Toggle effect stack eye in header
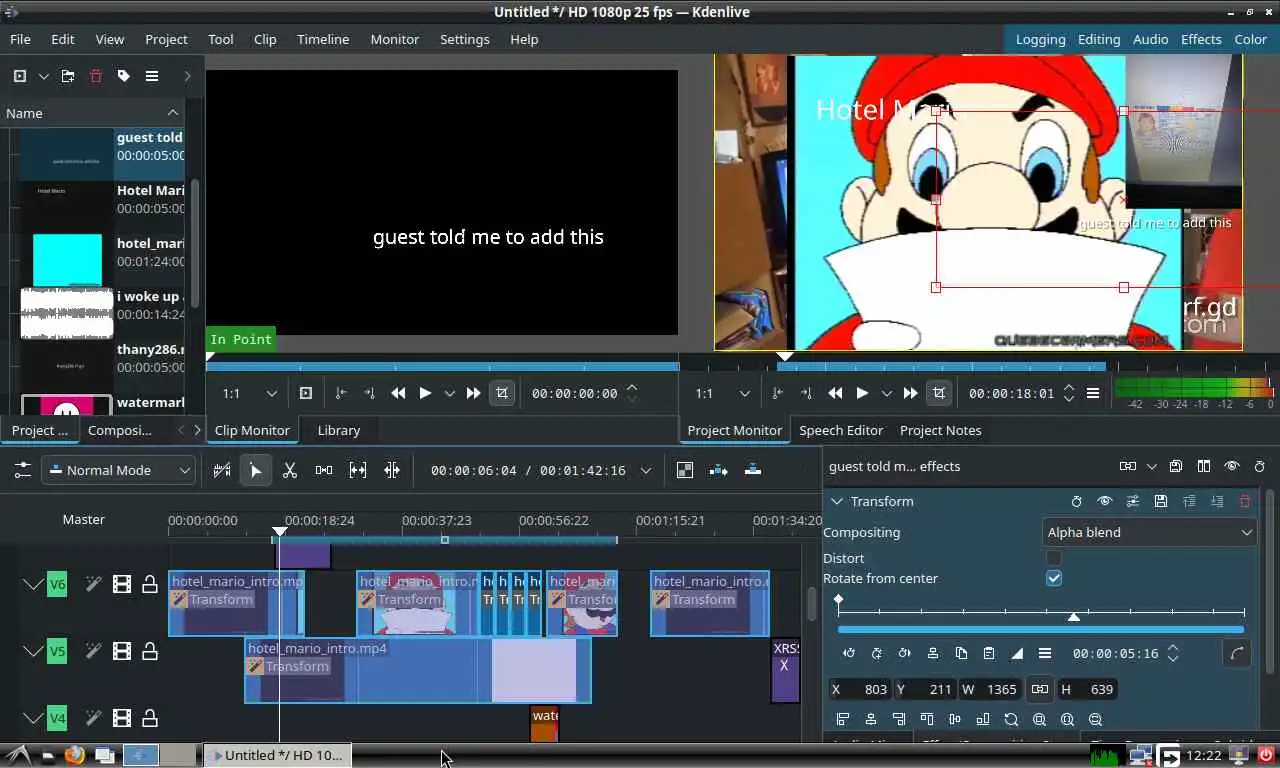Image resolution: width=1280 pixels, height=768 pixels. (x=1232, y=466)
